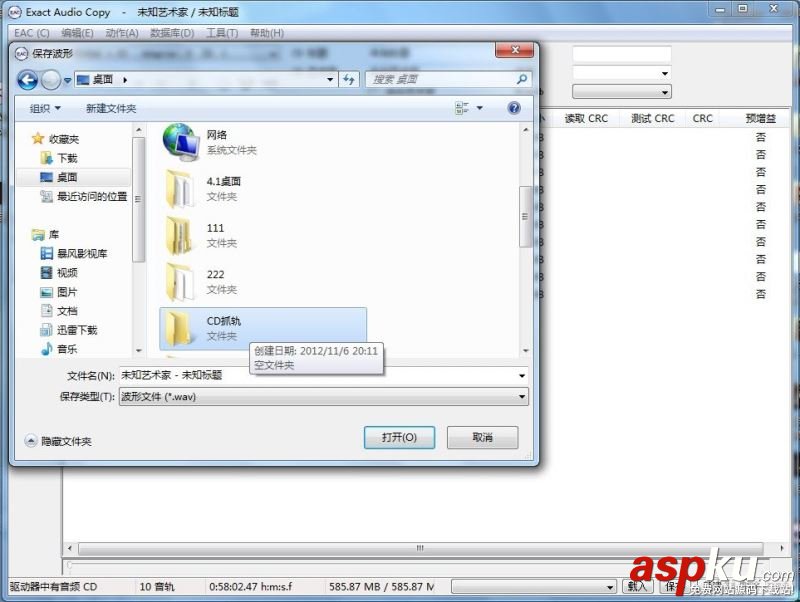800x602 pixels.
Task: Open the status bar combo box
Action: (x=534, y=587)
